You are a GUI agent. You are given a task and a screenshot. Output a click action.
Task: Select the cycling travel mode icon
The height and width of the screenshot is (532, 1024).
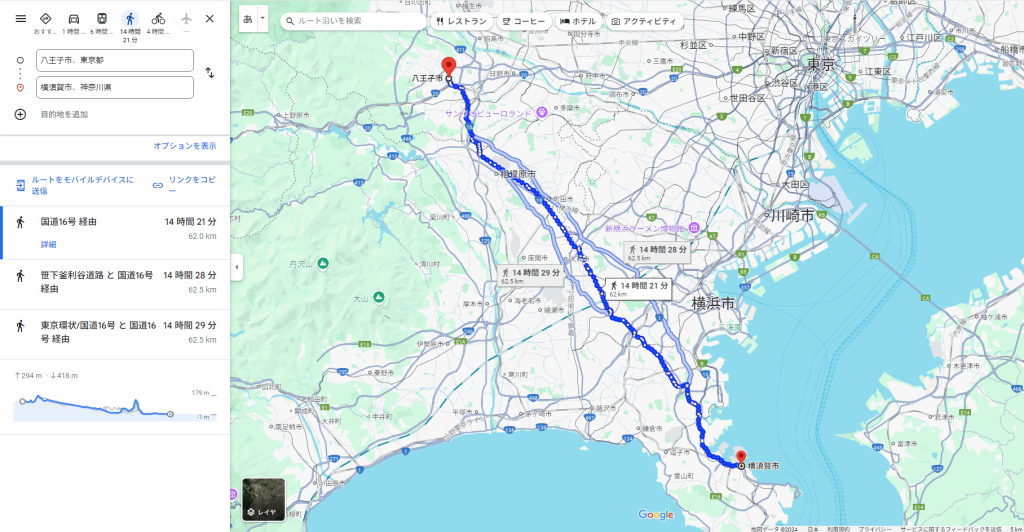(158, 19)
